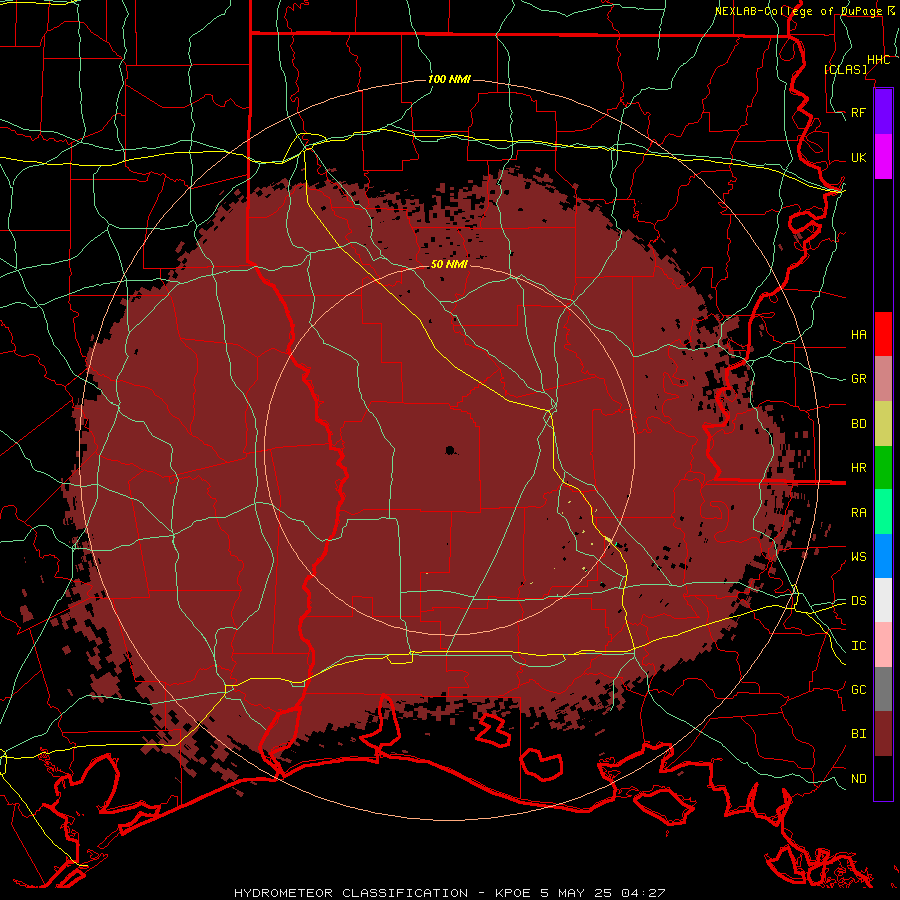This screenshot has width=900, height=900.
Task: Click the 50 NMI range ring label
Action: click(x=449, y=264)
